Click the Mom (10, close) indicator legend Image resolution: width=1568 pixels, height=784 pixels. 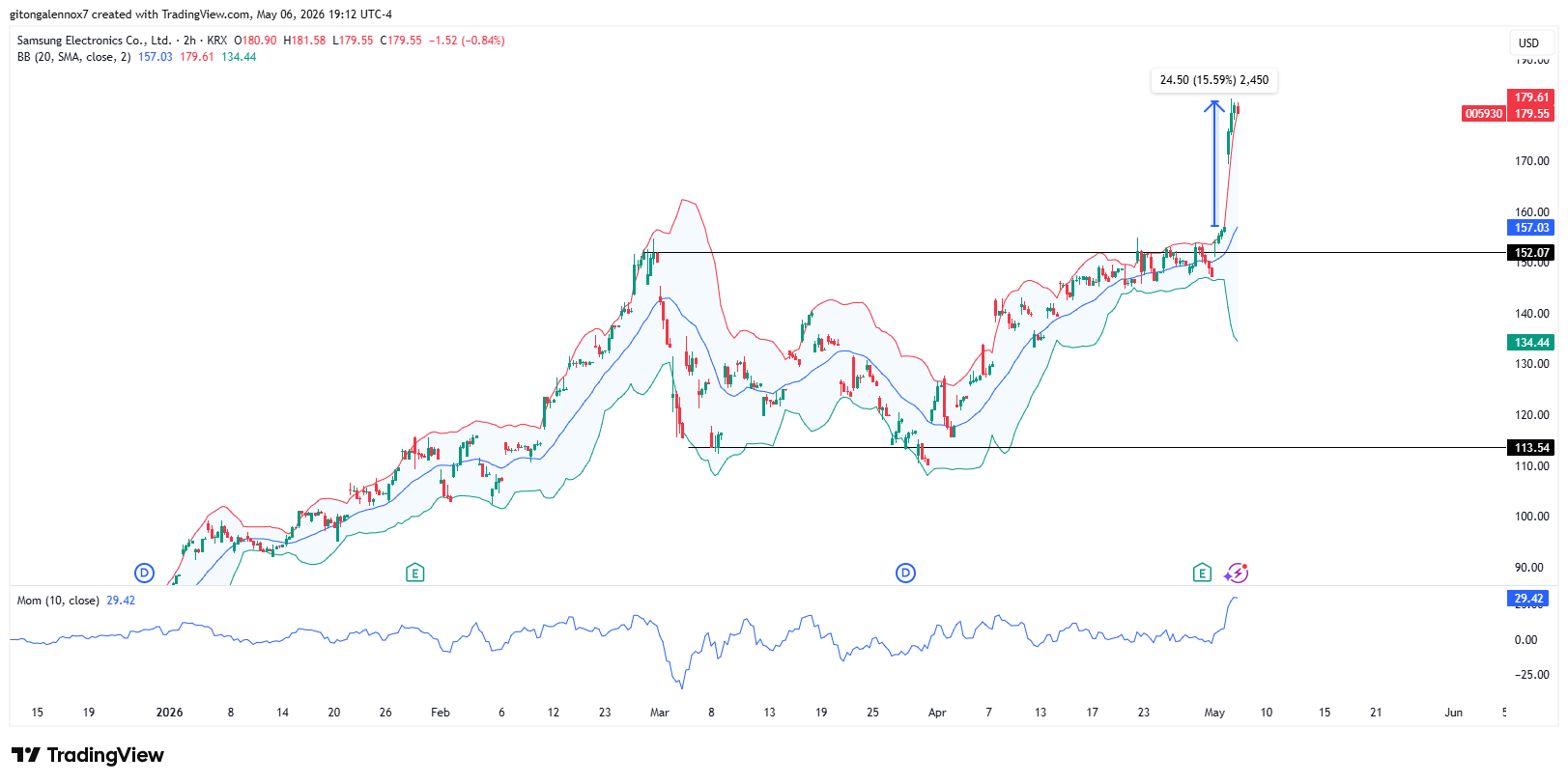pyautogui.click(x=58, y=601)
